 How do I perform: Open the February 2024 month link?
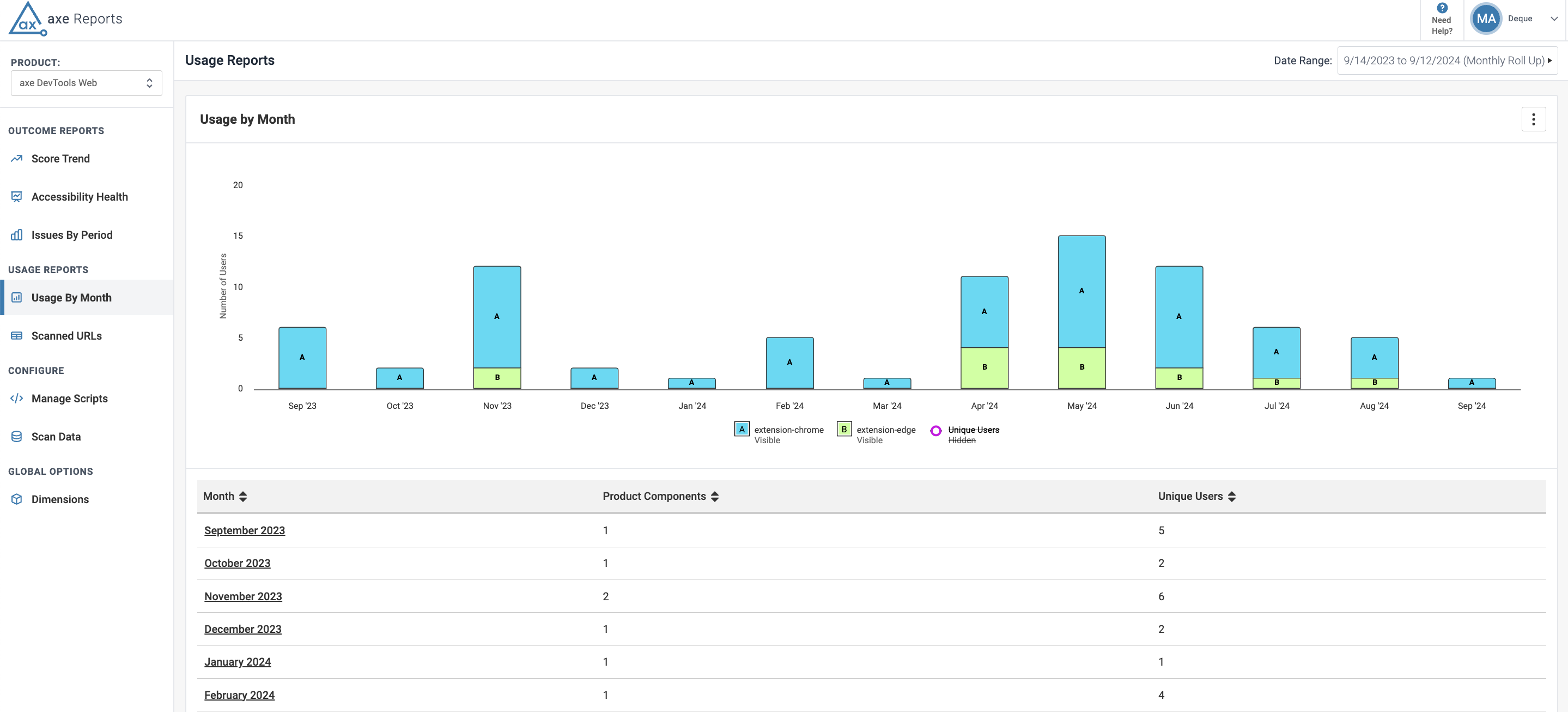coord(239,695)
